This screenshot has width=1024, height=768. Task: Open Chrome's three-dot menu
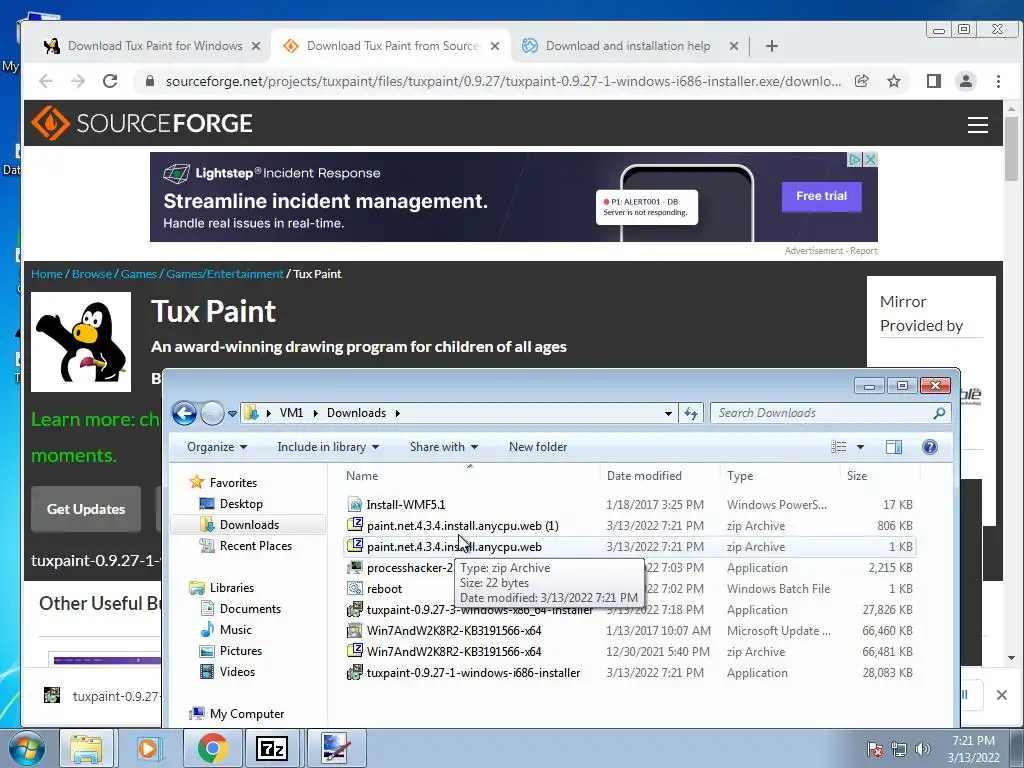998,81
